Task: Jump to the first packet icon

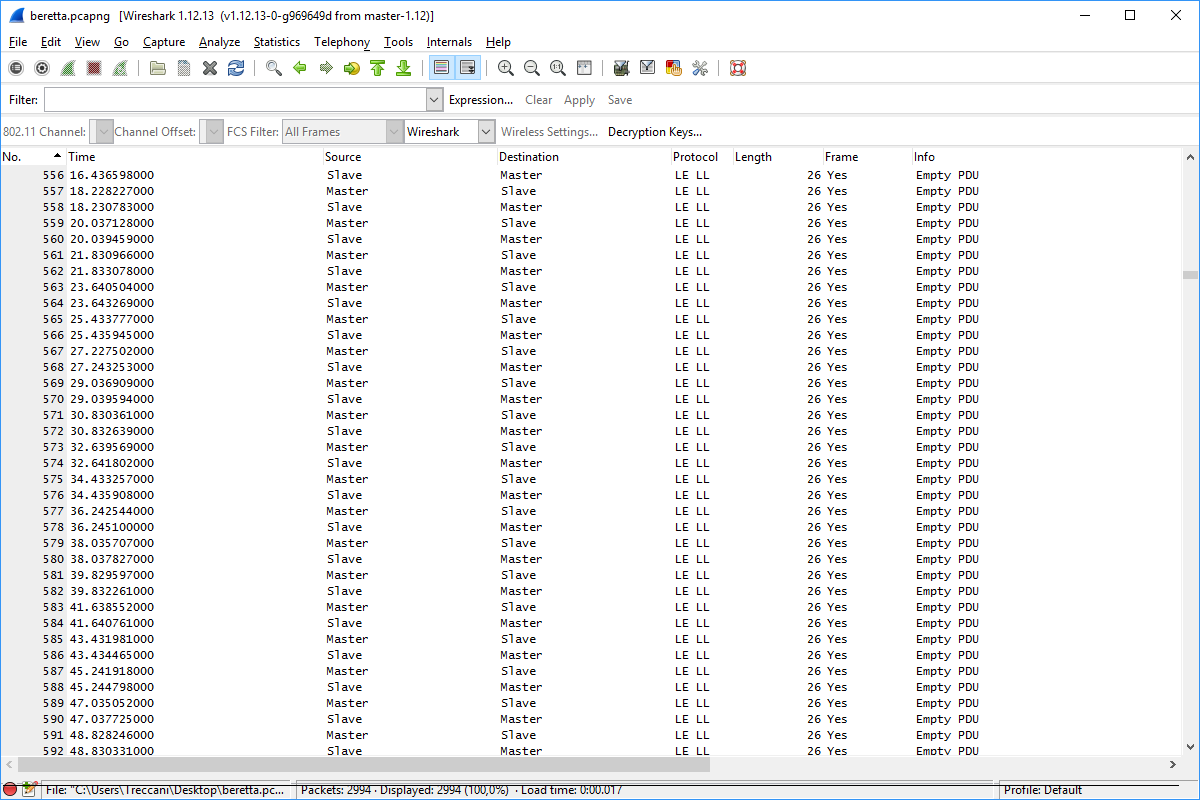Action: (x=377, y=68)
